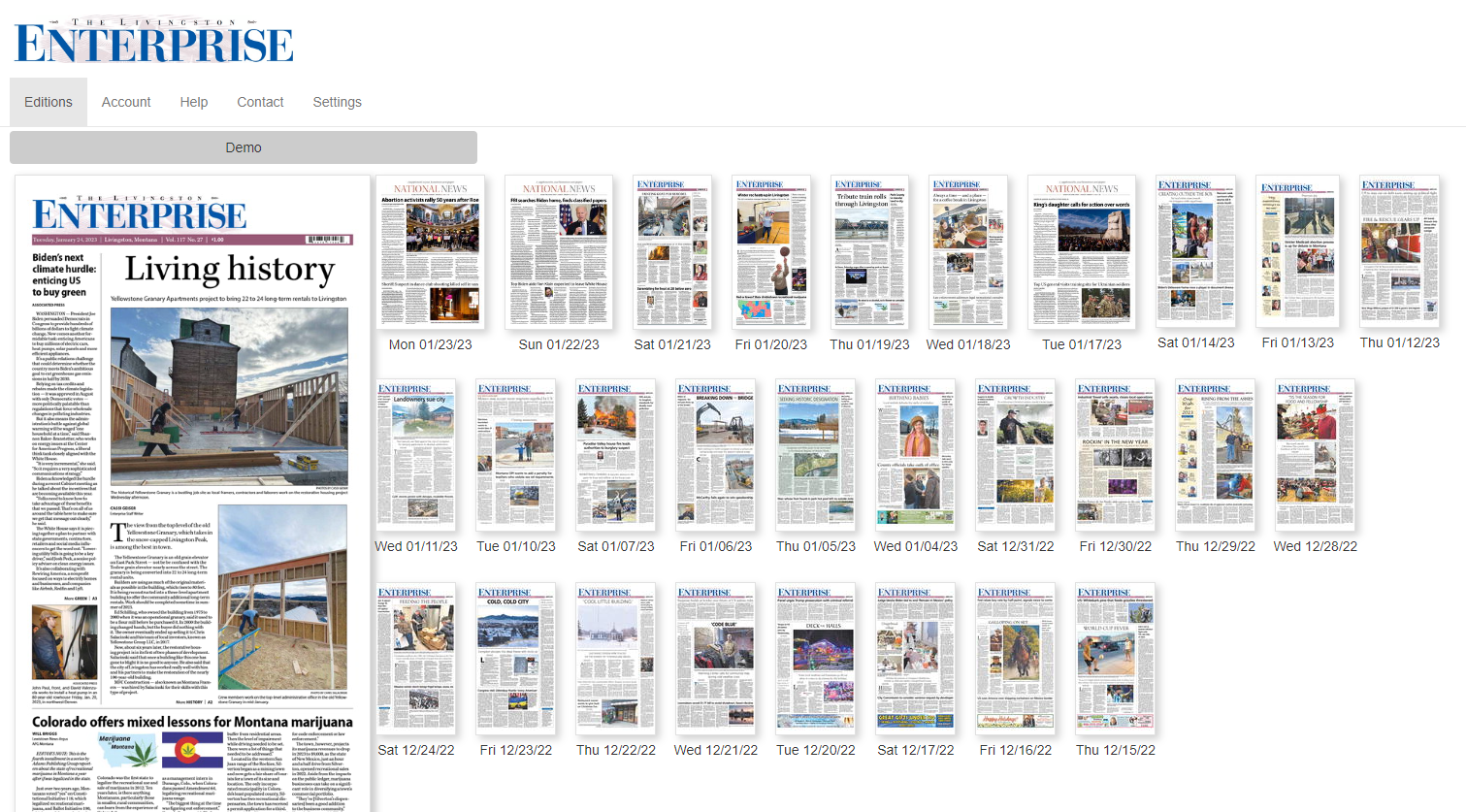Open the Wed 01/04/23 edition thumbnail
This screenshot has width=1466, height=812.
916,455
